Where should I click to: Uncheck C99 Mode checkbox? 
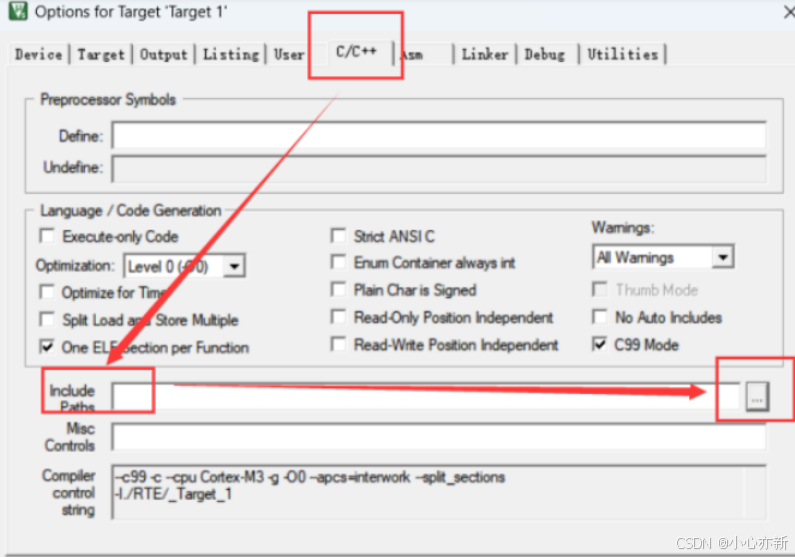pos(600,344)
